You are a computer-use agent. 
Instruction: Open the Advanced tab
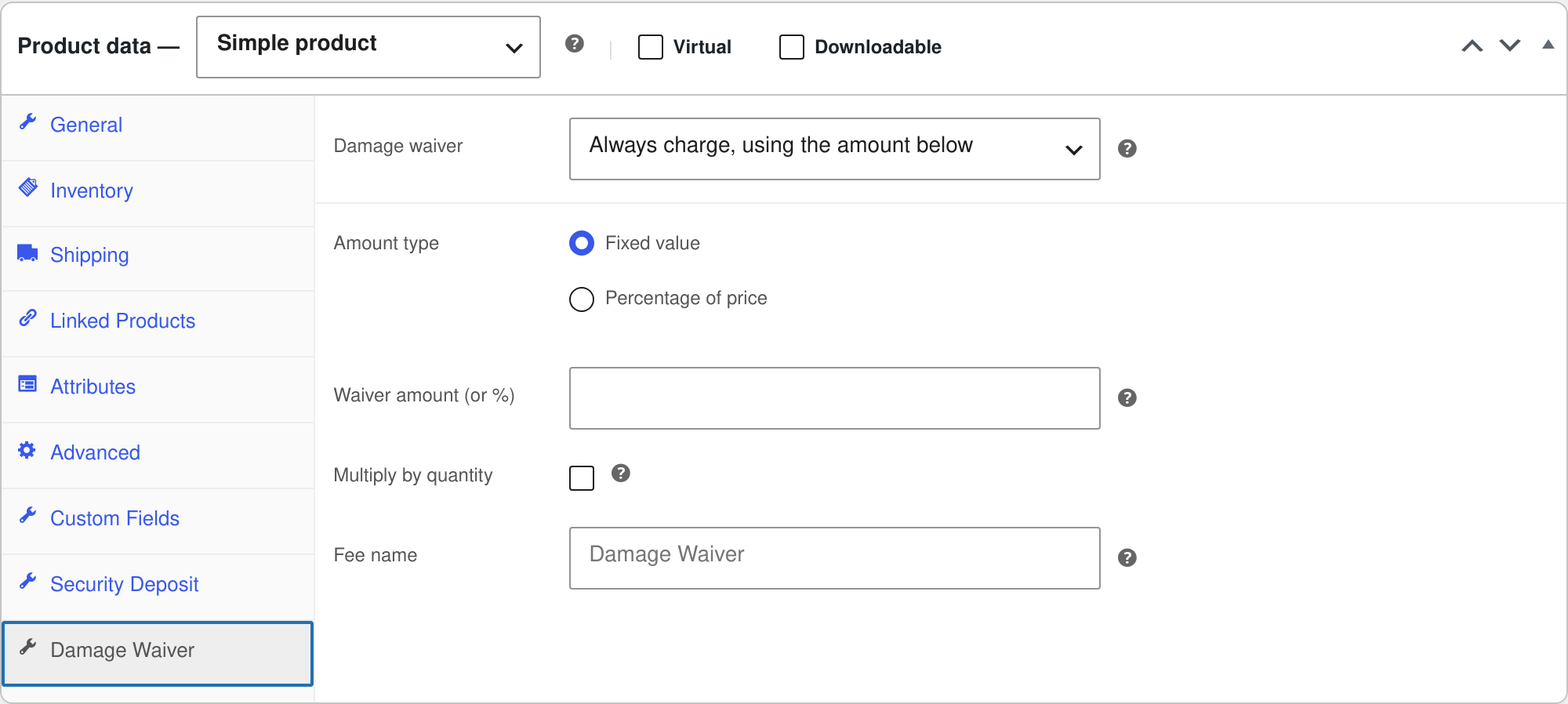pos(158,455)
